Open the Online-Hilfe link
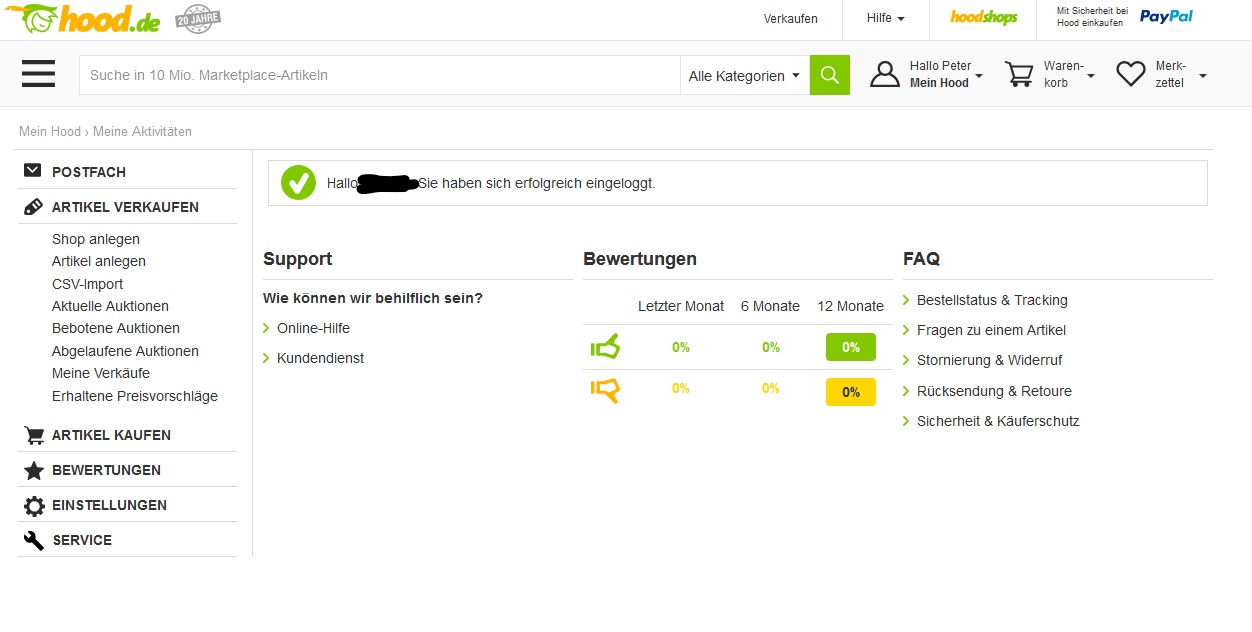The height and width of the screenshot is (632, 1252). (x=313, y=328)
